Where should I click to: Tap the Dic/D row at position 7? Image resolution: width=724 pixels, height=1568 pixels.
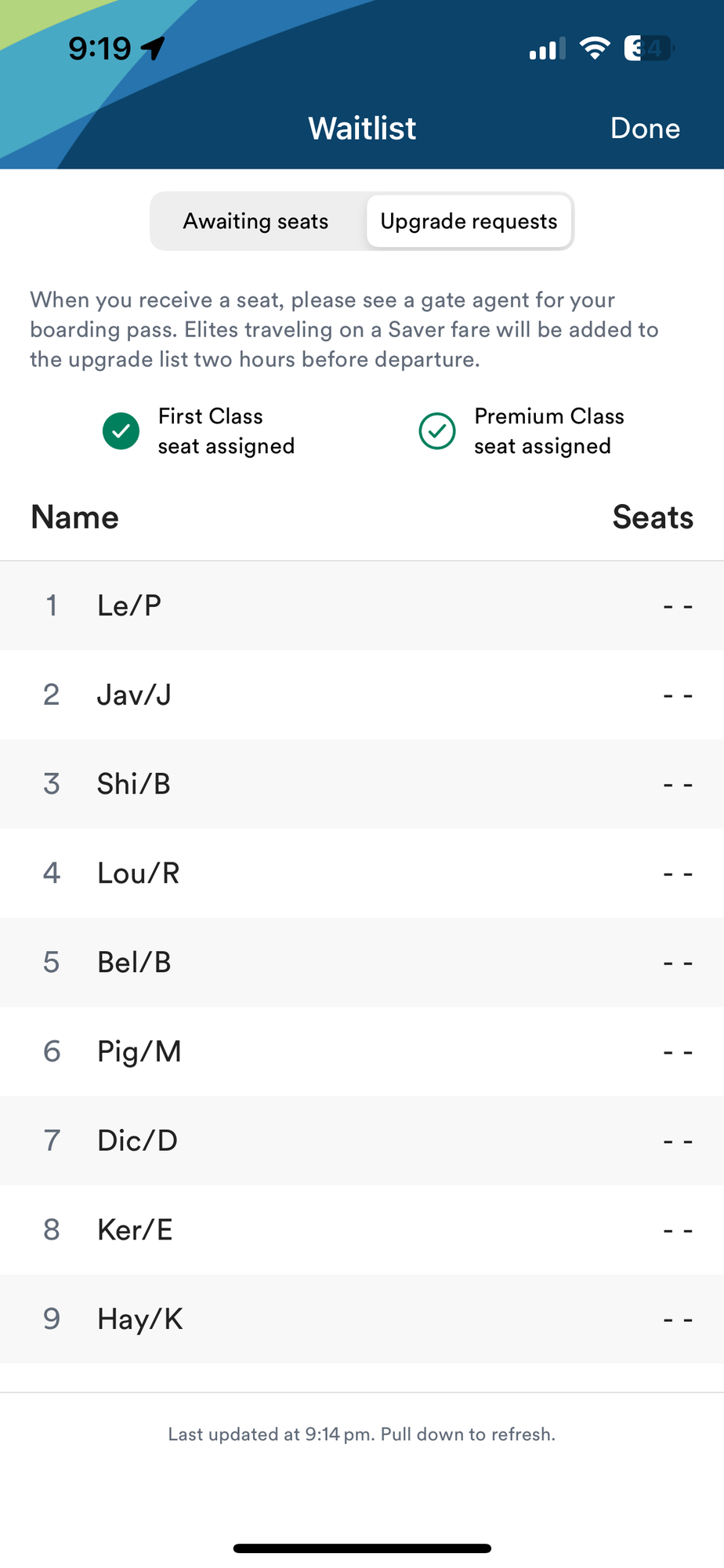coord(362,1141)
